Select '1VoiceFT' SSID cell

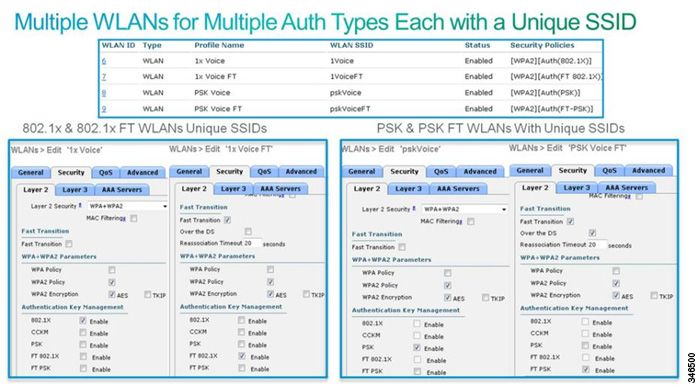coord(346,77)
